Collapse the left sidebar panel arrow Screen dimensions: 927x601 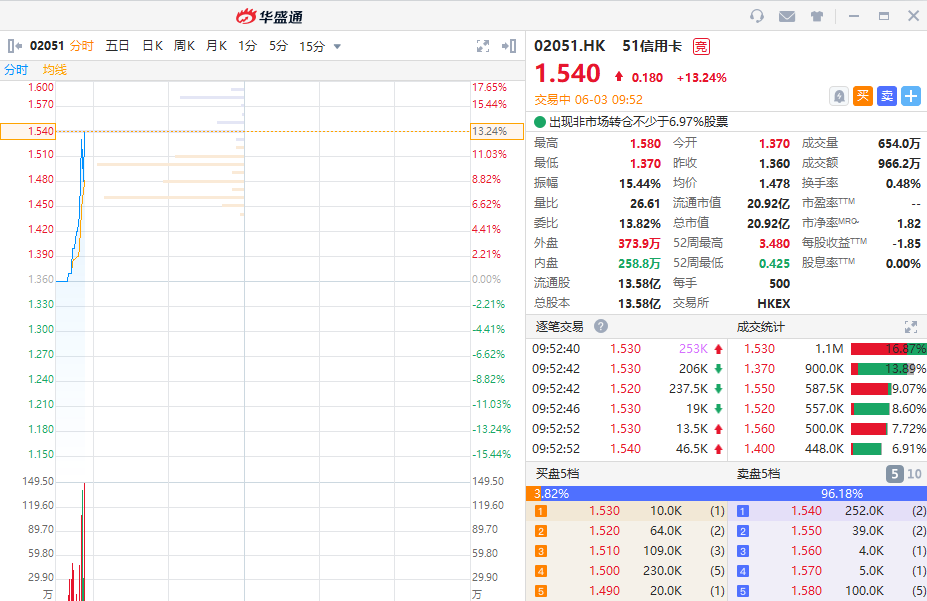[x=15, y=46]
